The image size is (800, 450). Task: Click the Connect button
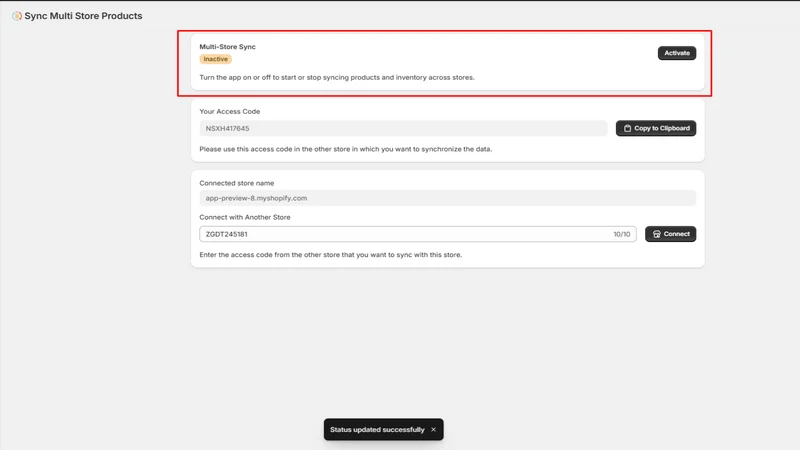[670, 234]
